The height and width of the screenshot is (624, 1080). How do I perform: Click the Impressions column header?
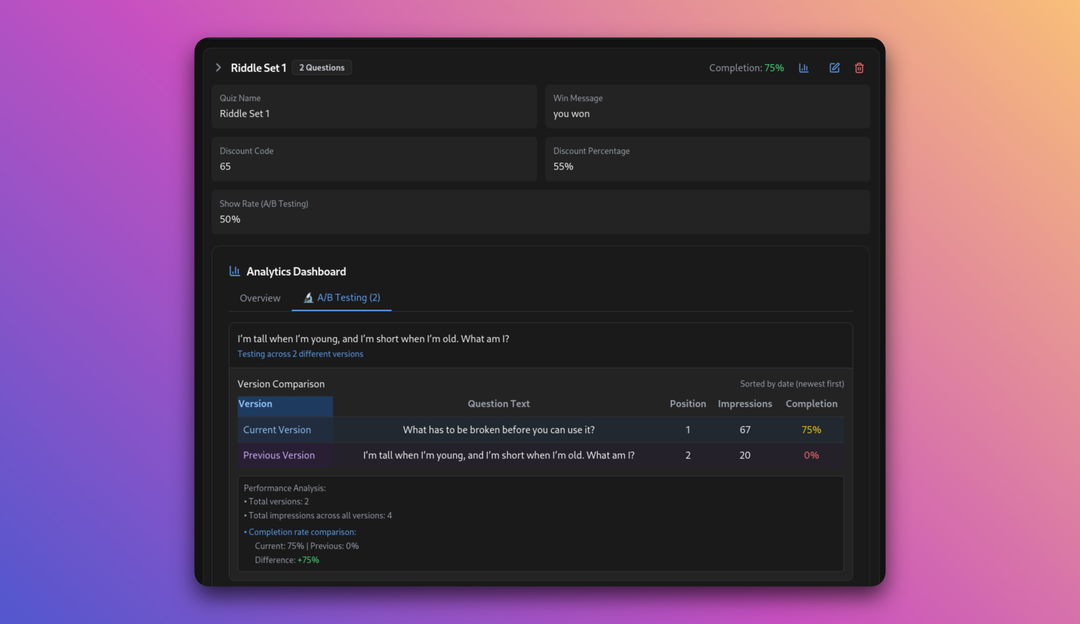coord(745,404)
